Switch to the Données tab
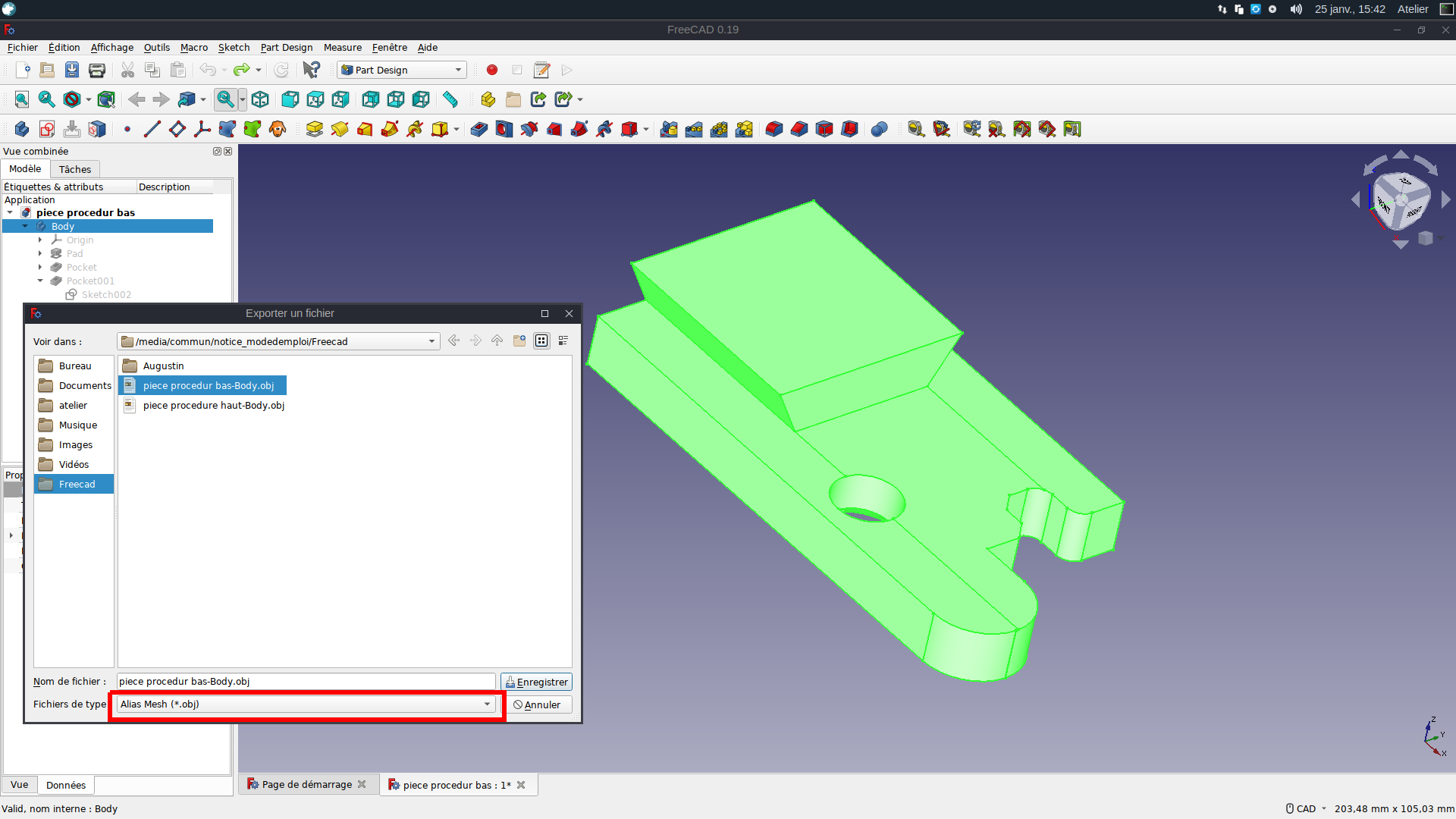 [x=66, y=785]
